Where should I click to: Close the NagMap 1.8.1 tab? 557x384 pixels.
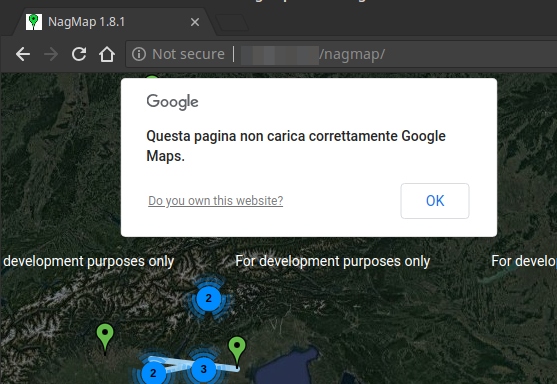click(195, 22)
